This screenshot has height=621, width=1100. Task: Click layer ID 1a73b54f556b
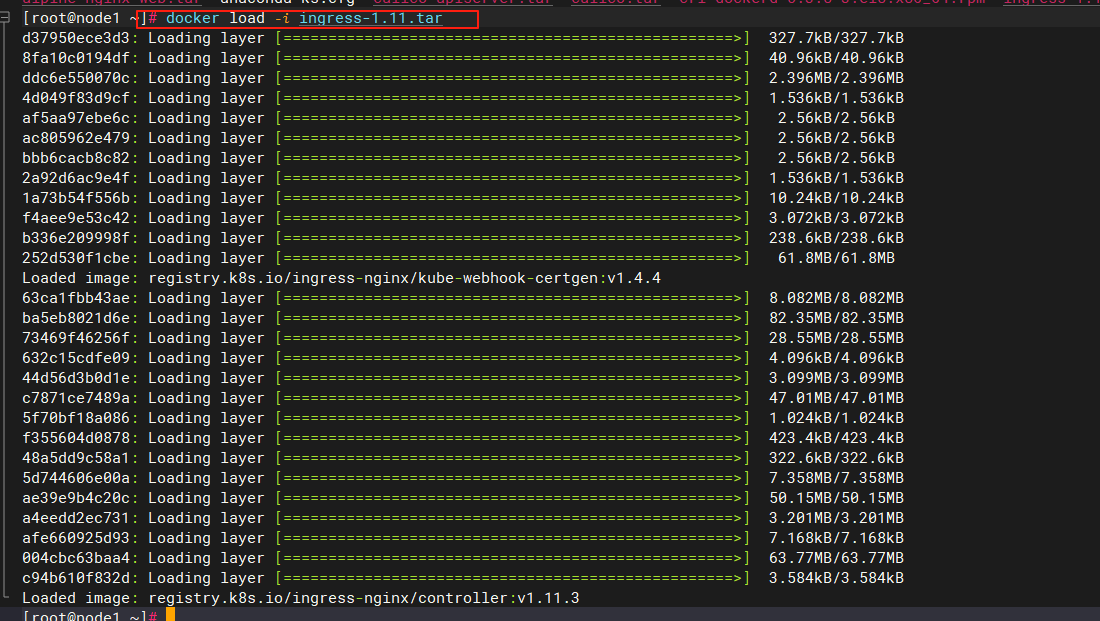pyautogui.click(x=76, y=198)
